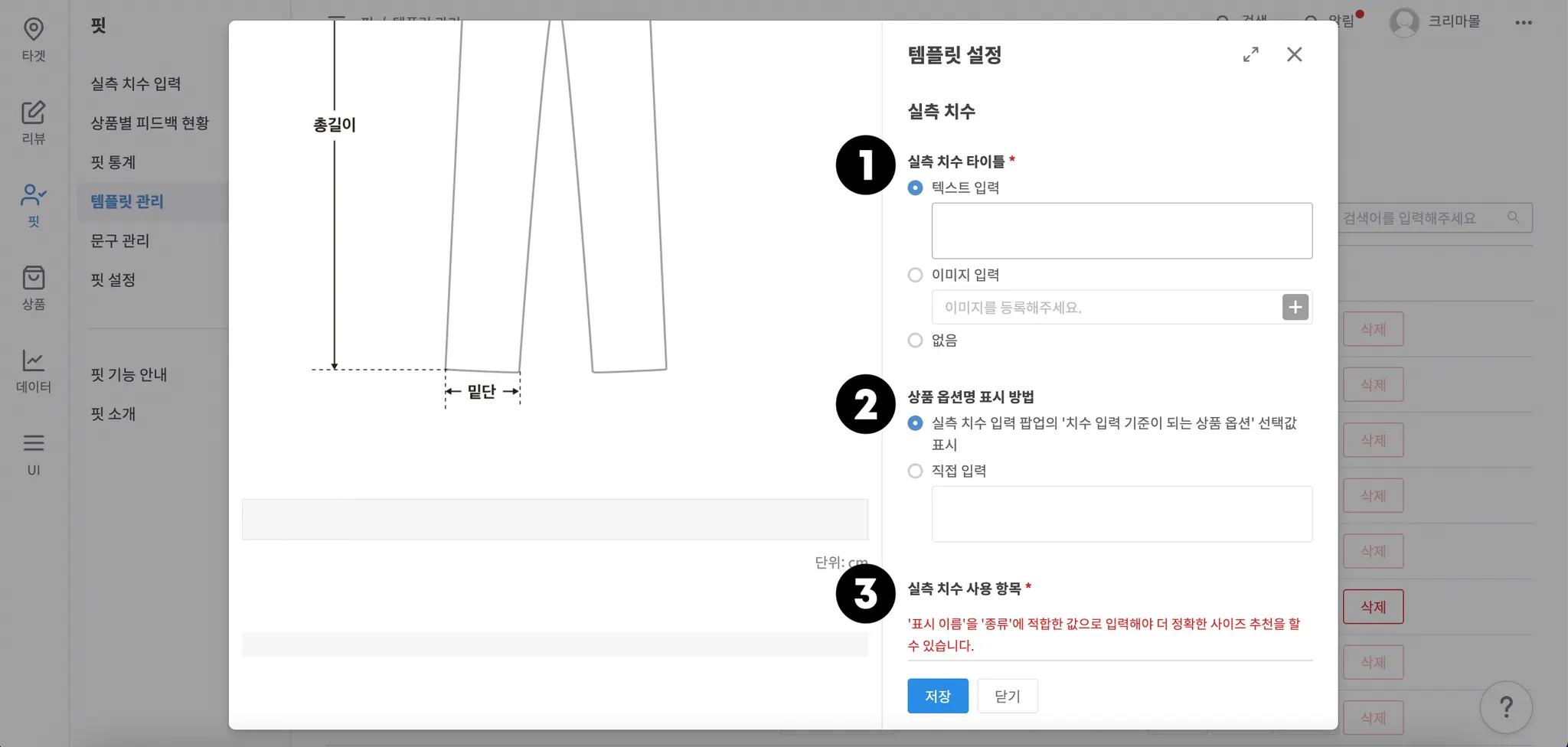Click the 닫기 button
Viewport: 1568px width, 747px height.
tap(1007, 696)
